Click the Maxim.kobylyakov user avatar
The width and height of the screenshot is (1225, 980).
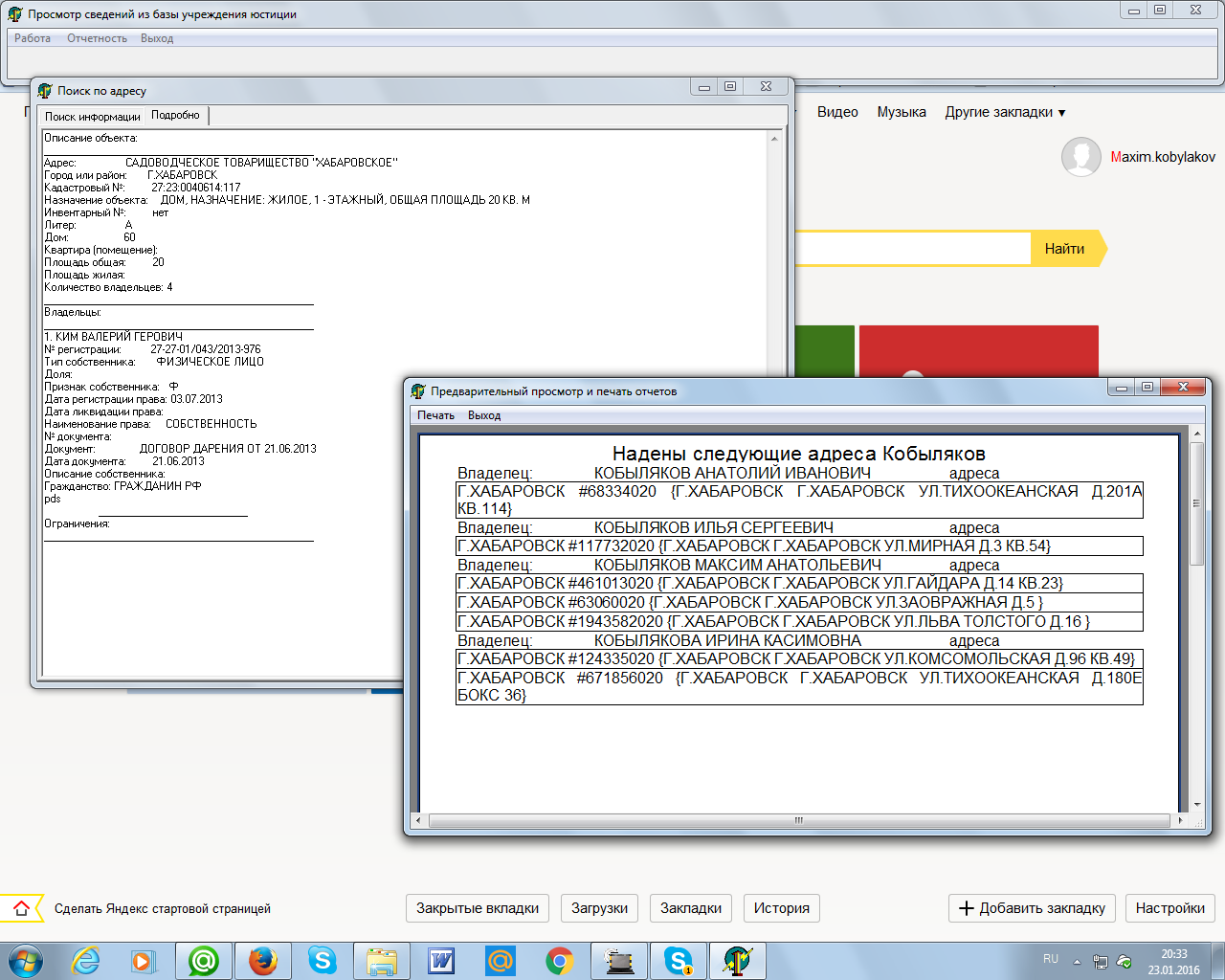[1080, 157]
